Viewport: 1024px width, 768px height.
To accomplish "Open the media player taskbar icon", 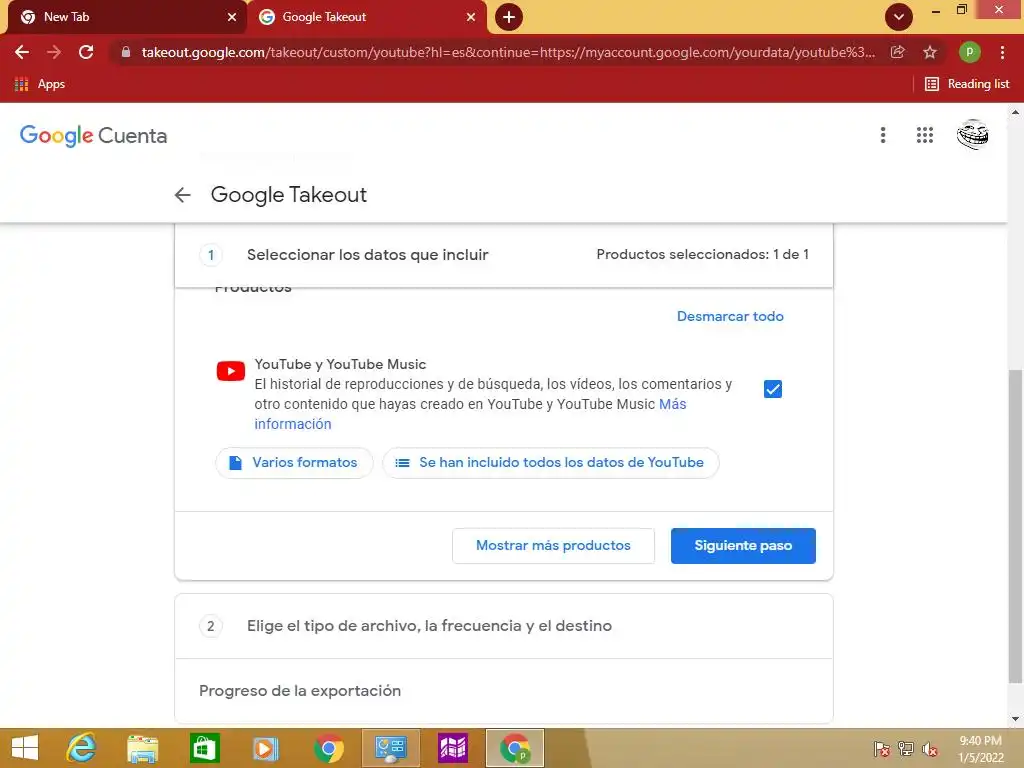I will [x=265, y=748].
